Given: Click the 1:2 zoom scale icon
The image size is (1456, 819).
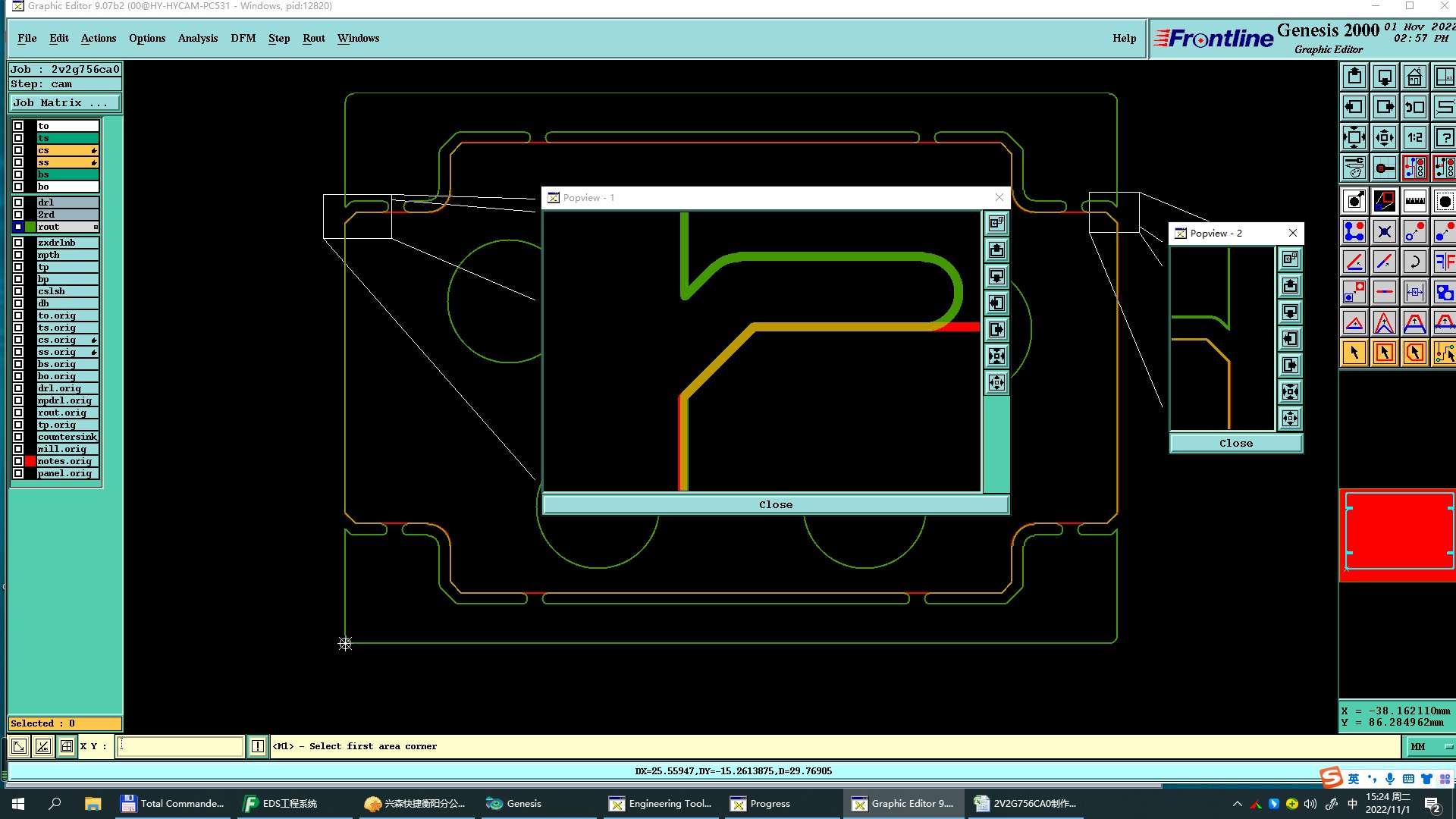Looking at the screenshot, I should 1414,137.
